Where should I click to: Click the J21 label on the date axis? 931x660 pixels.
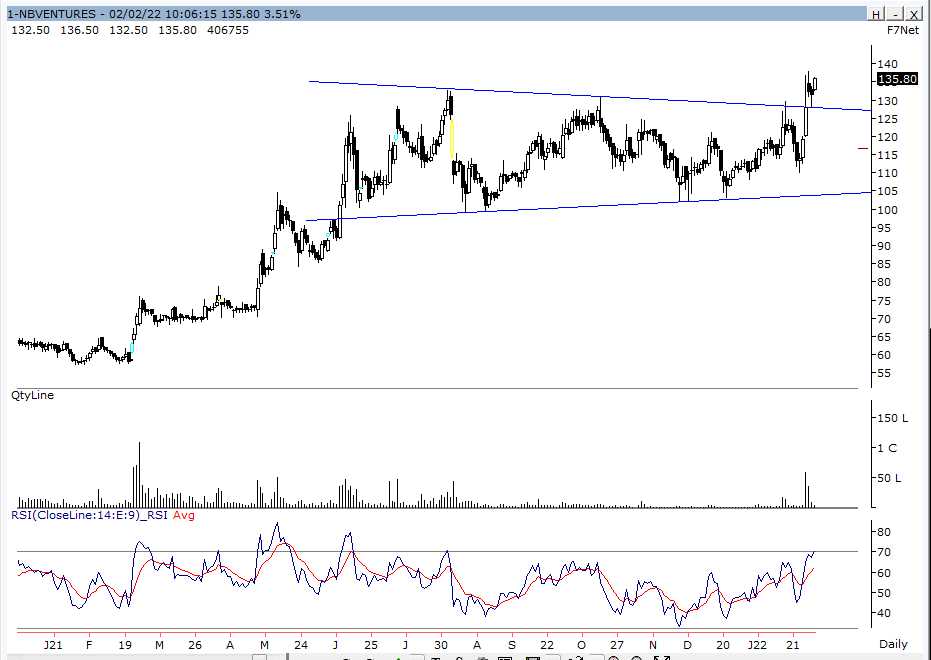click(53, 645)
